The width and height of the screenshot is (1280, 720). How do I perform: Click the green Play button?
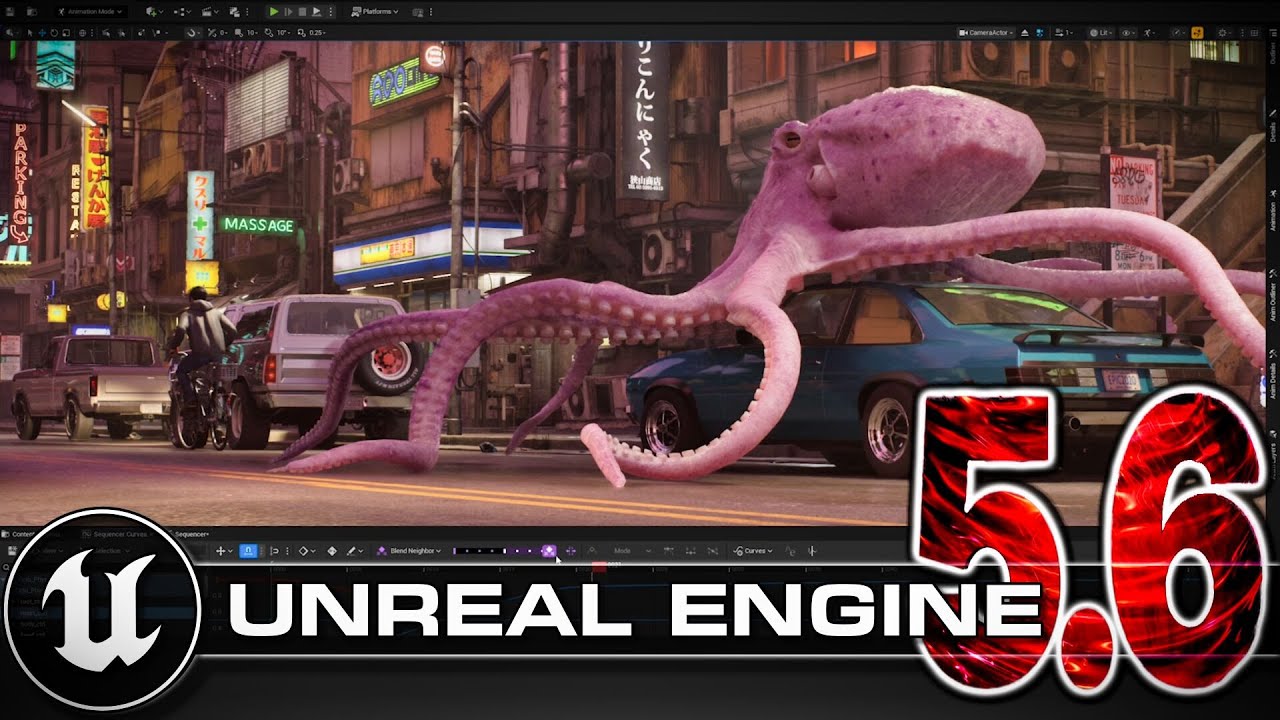(274, 12)
